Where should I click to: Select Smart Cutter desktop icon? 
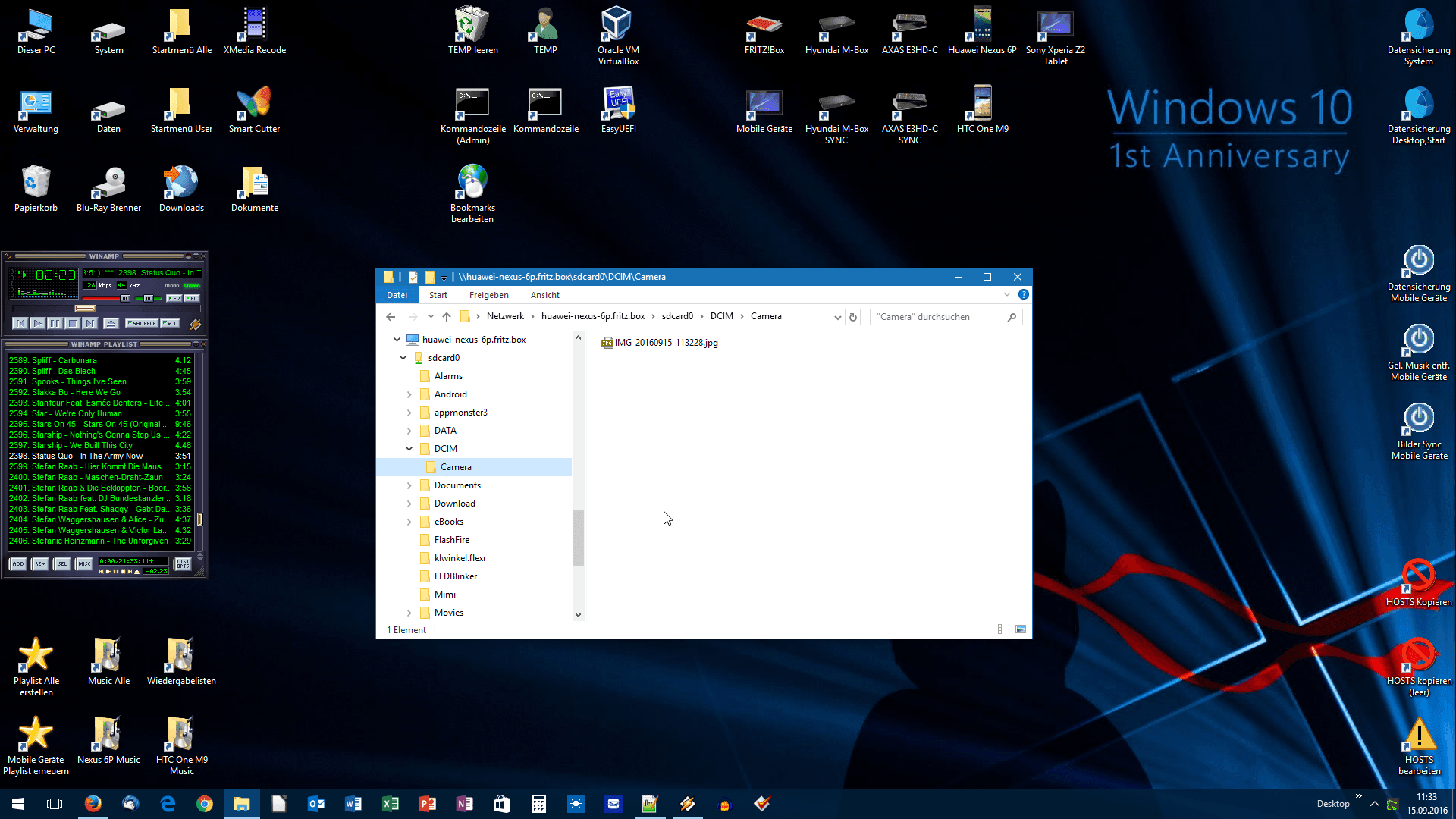coord(255,111)
